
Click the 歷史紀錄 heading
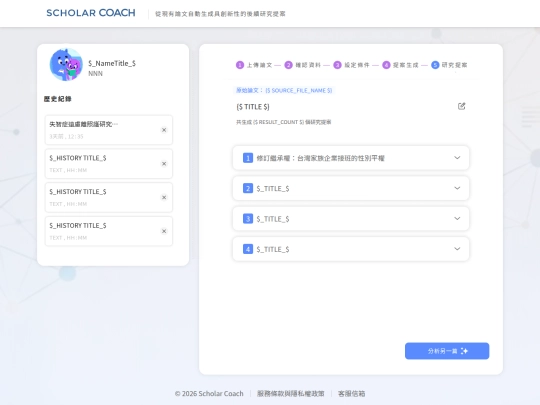click(58, 99)
